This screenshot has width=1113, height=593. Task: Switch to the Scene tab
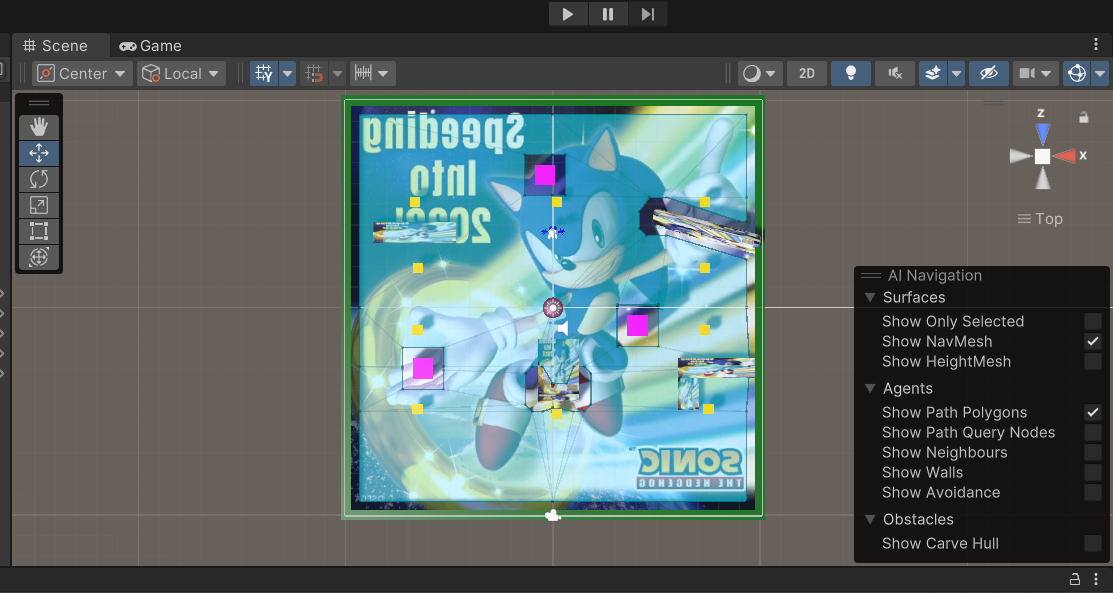[55, 45]
